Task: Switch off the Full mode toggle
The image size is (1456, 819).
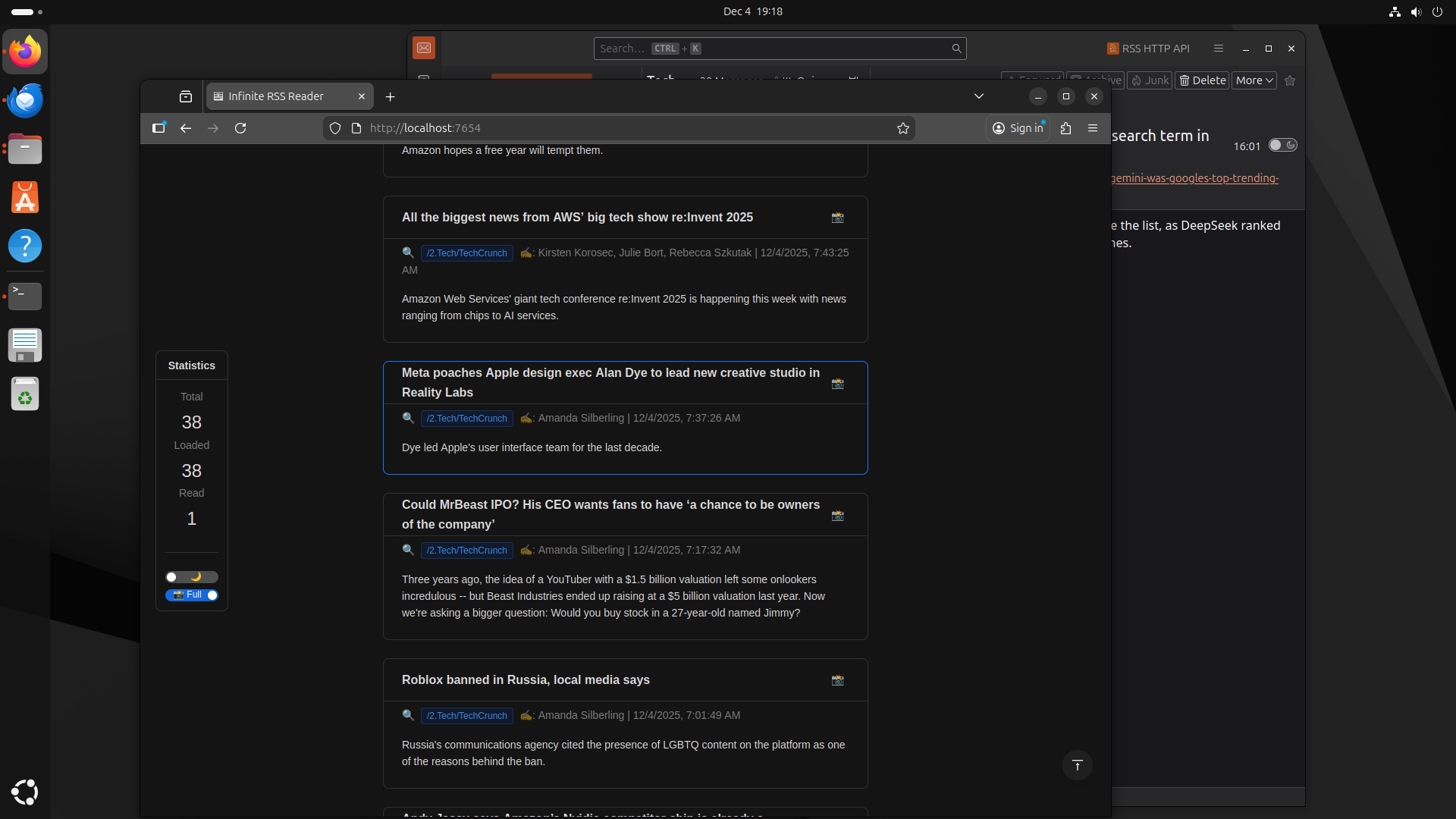Action: click(x=191, y=595)
